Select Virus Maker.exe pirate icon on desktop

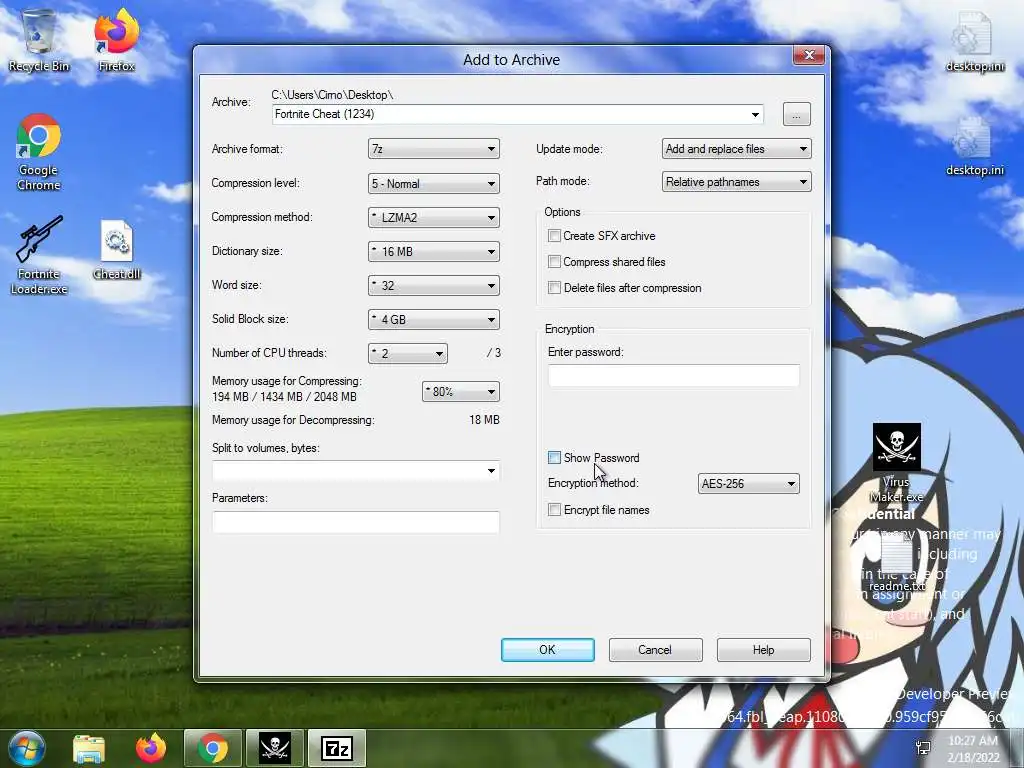coord(897,462)
